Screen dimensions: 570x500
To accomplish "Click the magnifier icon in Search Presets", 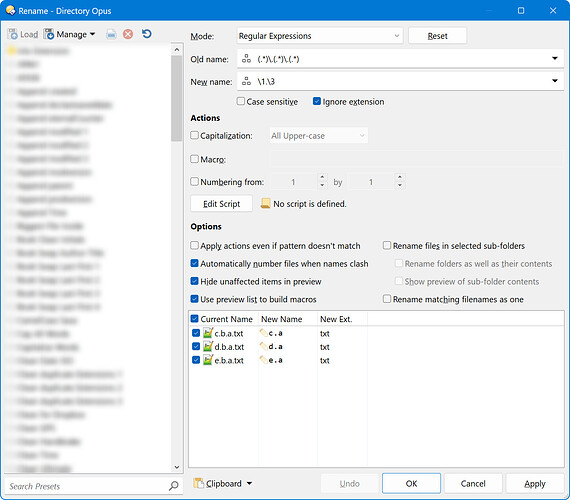I will coord(173,485).
